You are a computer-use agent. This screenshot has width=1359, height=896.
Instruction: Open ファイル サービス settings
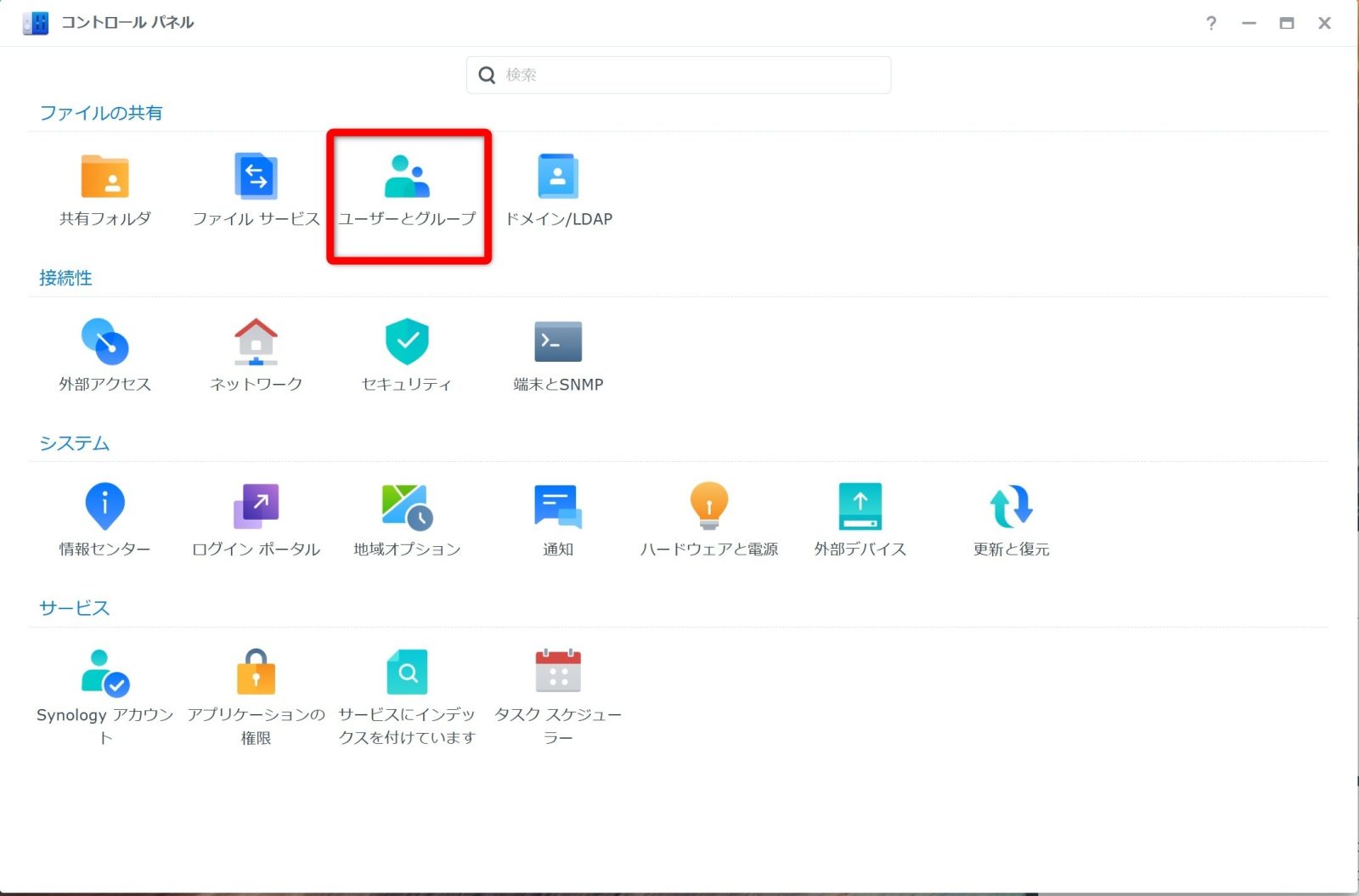(256, 177)
